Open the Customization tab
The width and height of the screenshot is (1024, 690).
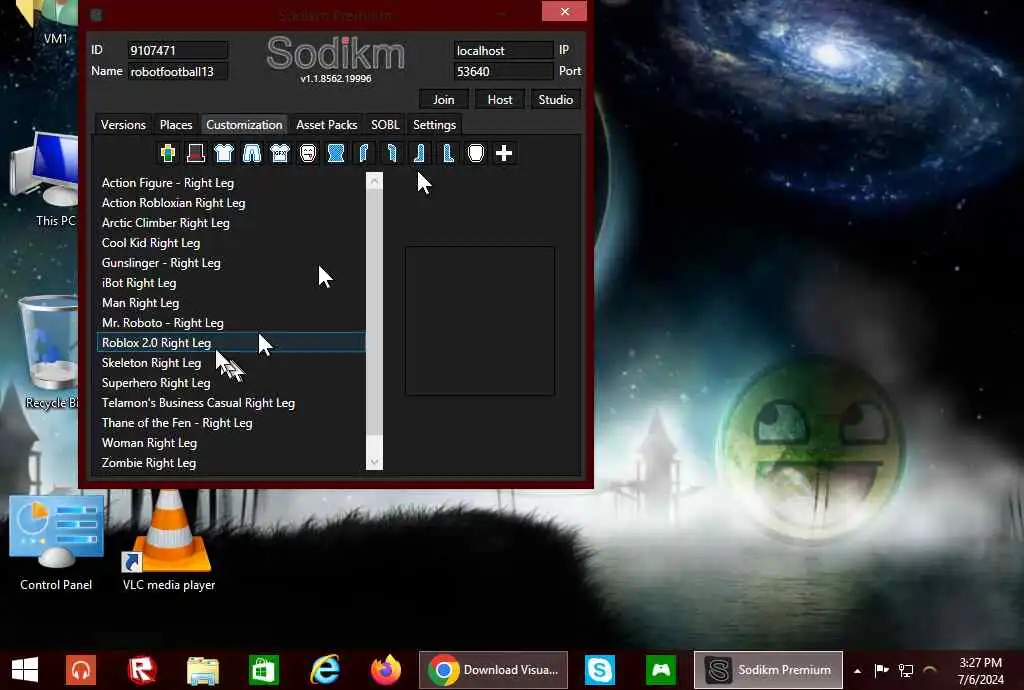click(244, 125)
